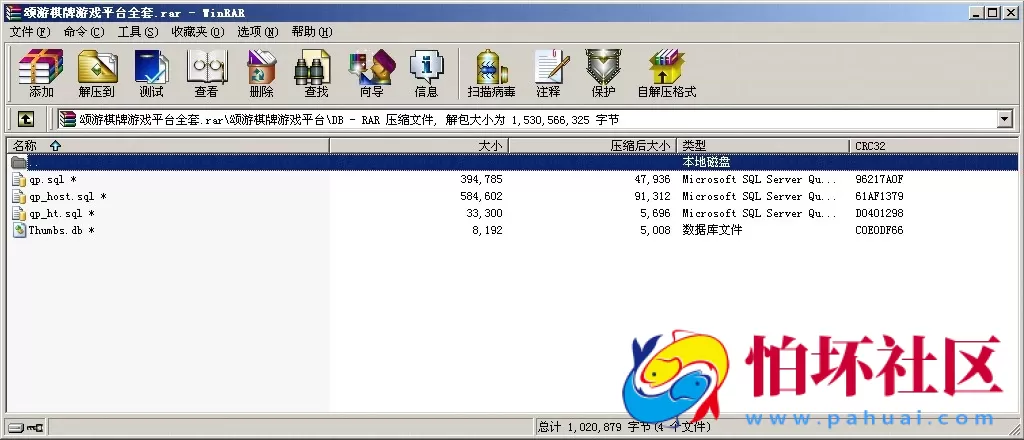This screenshot has height=440, width=1024.
Task: Open the Options (选项) menu
Action: 257,32
